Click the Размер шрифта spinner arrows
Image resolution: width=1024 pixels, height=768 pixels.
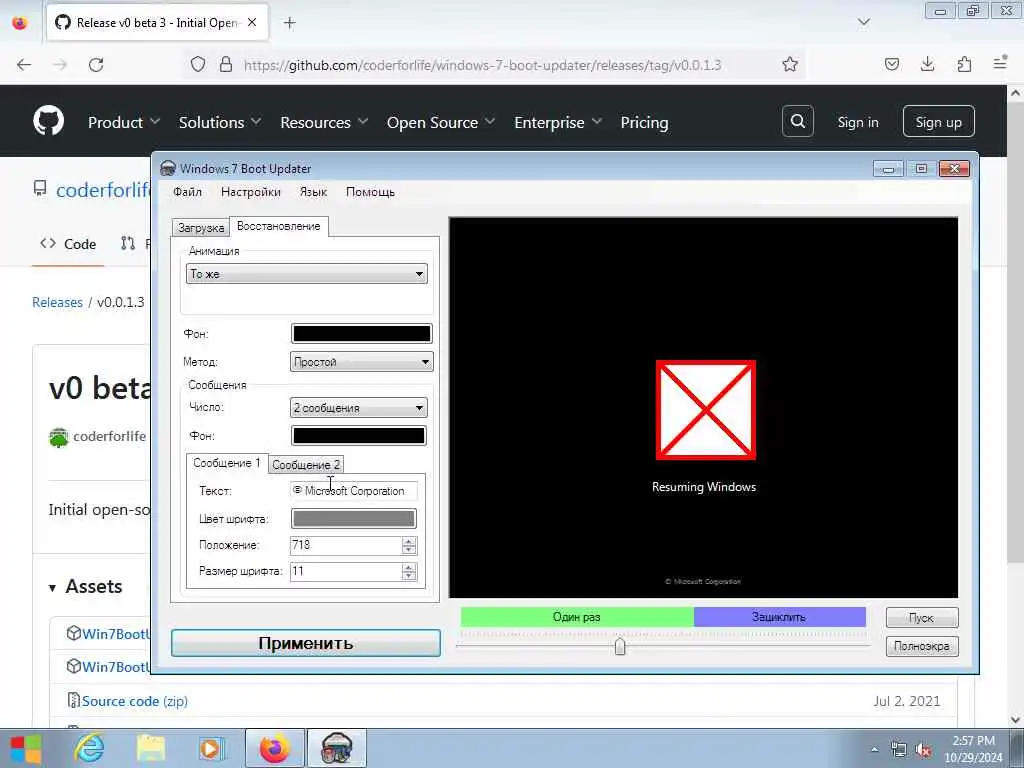(x=409, y=571)
